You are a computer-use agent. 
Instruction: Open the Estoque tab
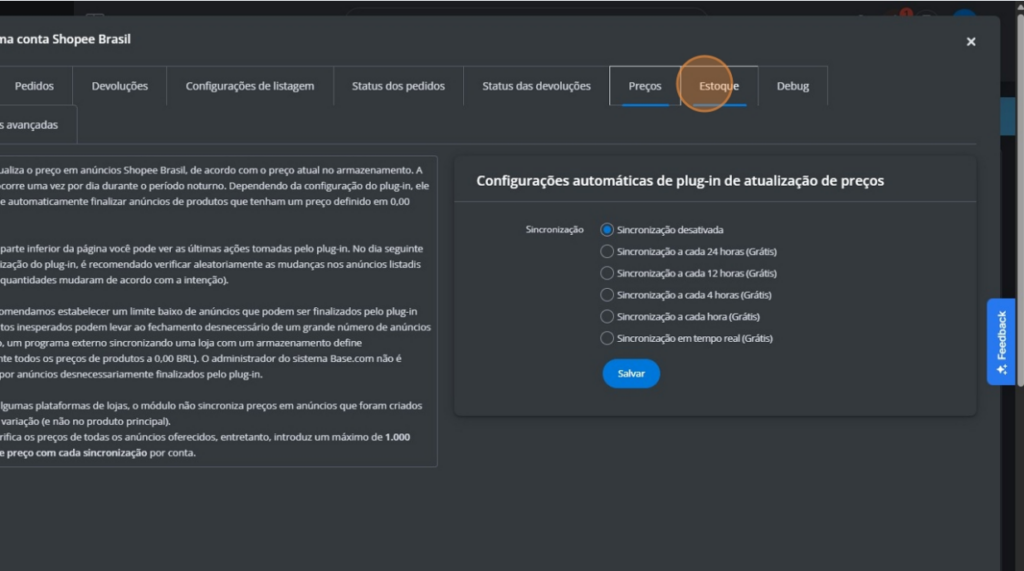[x=719, y=86]
